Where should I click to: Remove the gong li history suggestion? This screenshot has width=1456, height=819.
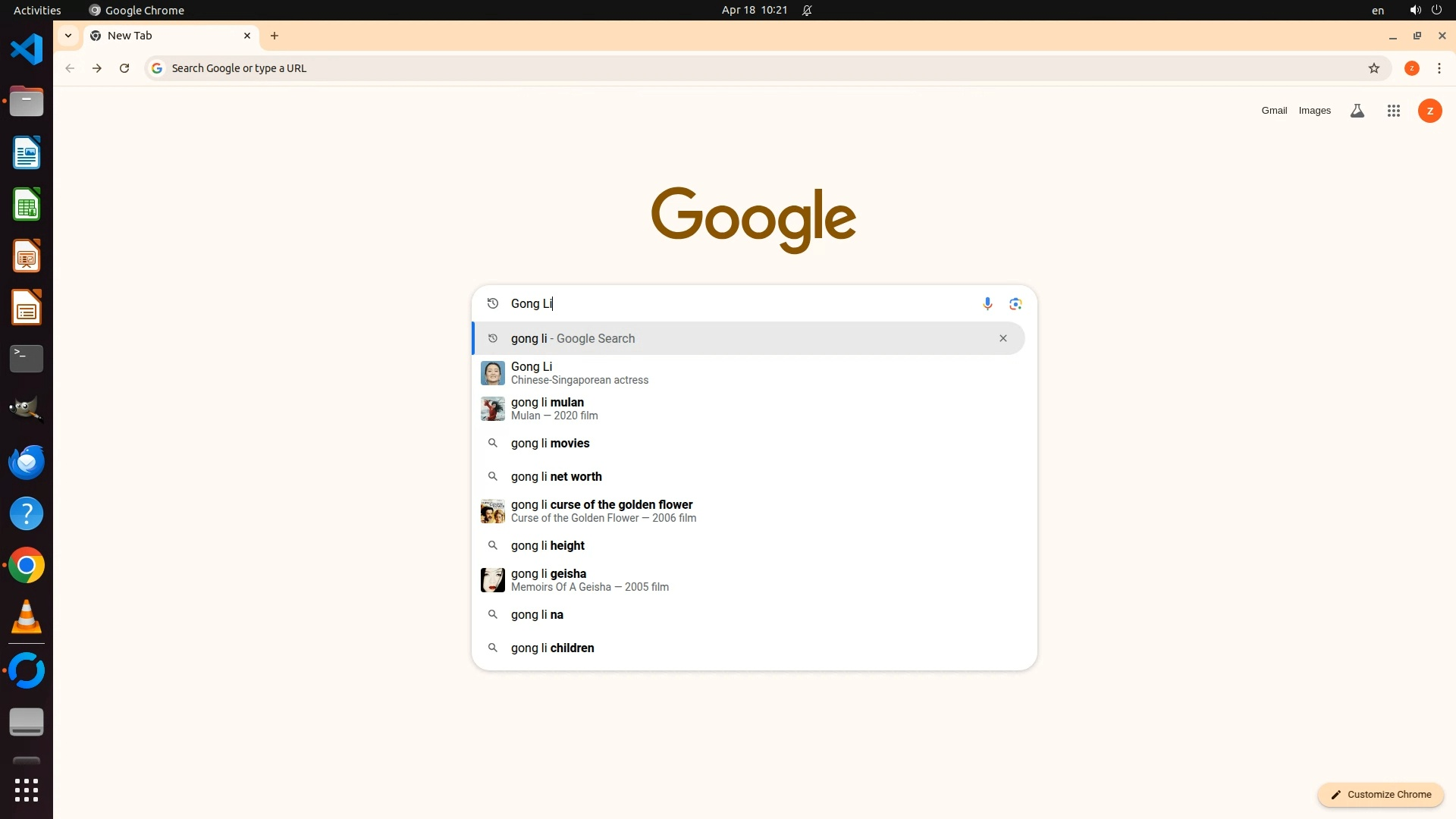[1003, 338]
